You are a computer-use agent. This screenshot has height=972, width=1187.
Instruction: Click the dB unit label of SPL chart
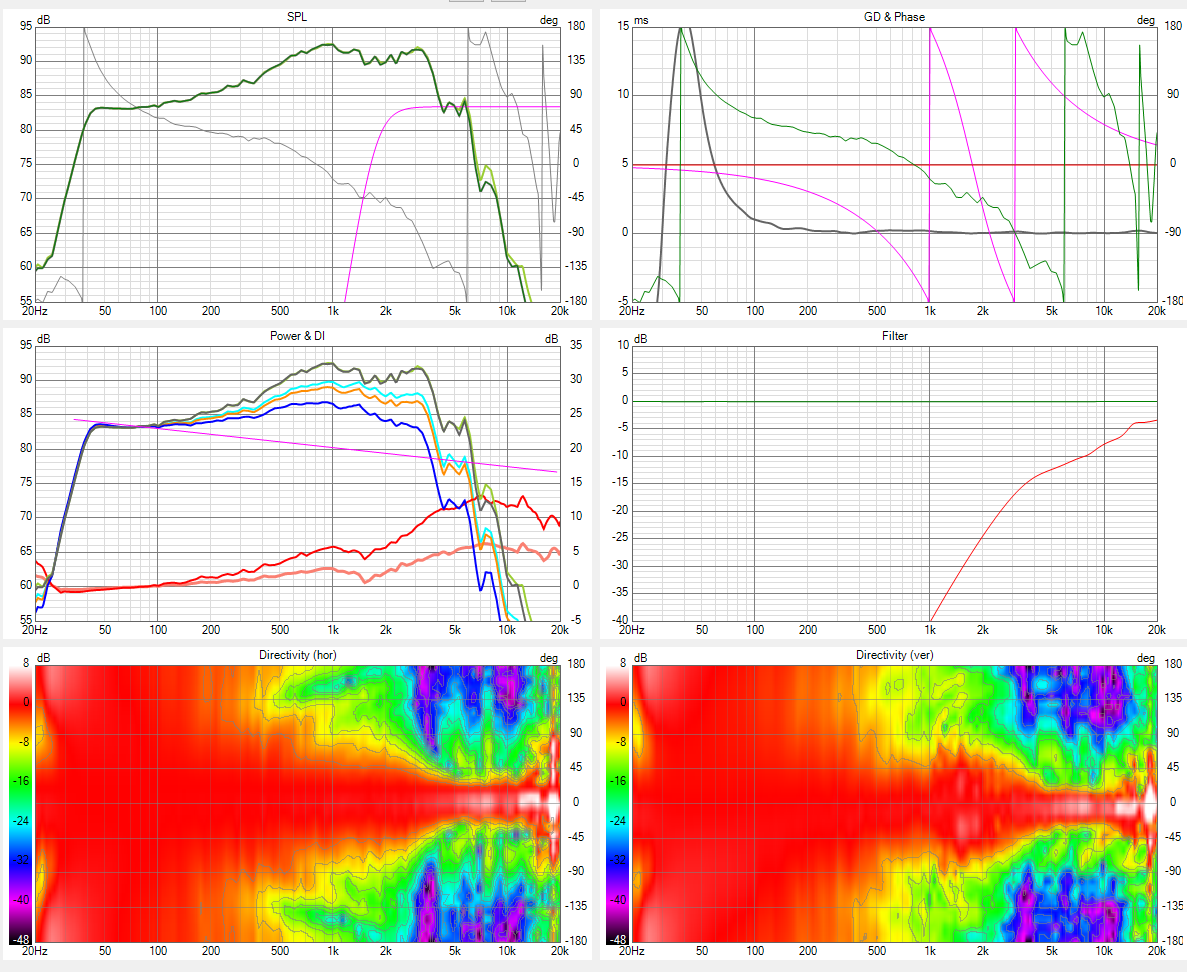44,20
